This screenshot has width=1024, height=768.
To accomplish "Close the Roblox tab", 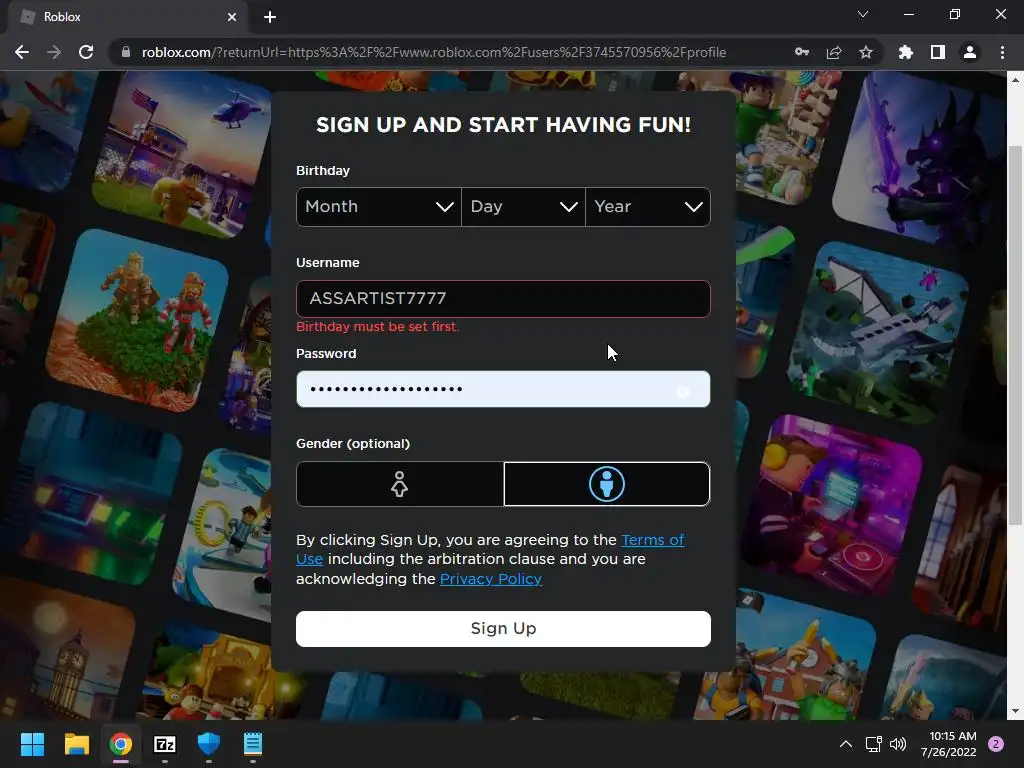I will click(x=232, y=17).
